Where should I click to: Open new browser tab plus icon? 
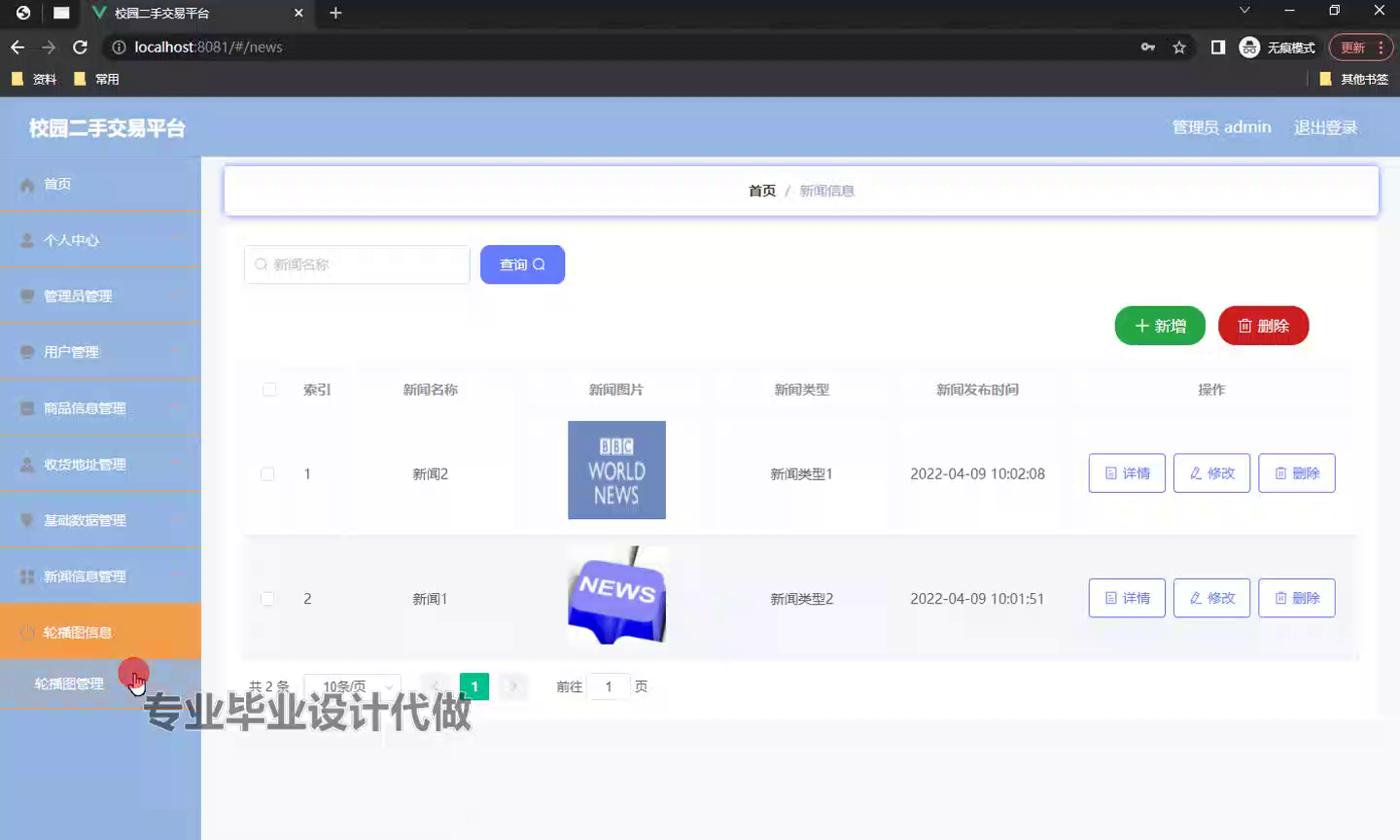click(x=335, y=13)
